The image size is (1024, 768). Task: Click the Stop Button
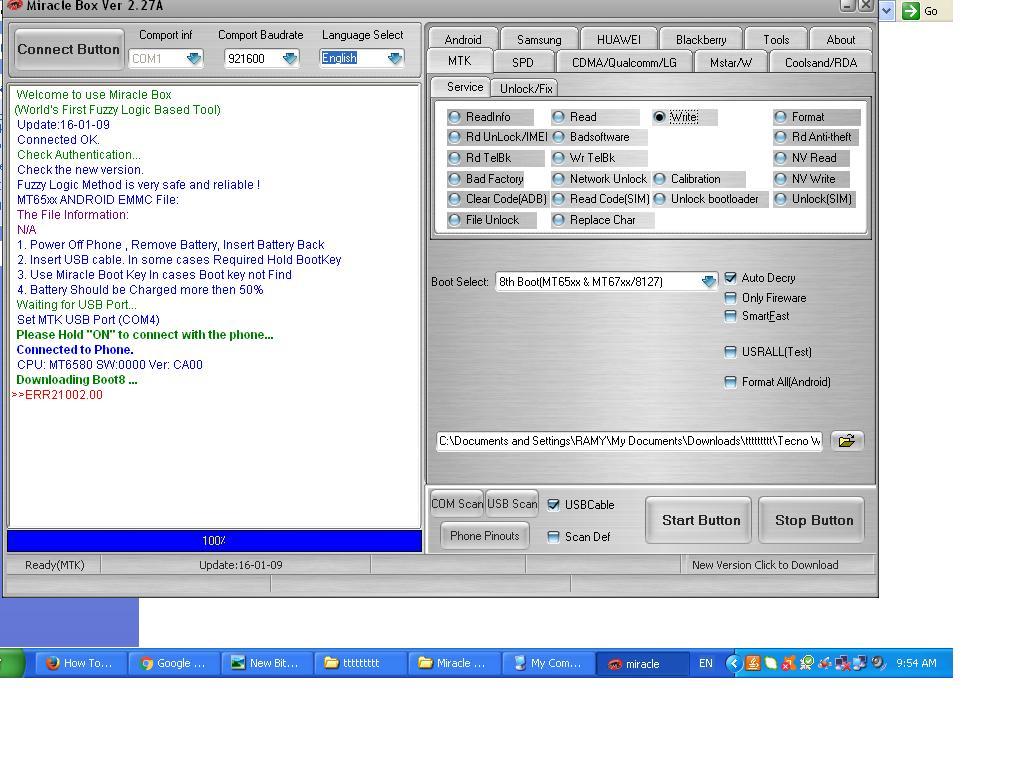(813, 520)
